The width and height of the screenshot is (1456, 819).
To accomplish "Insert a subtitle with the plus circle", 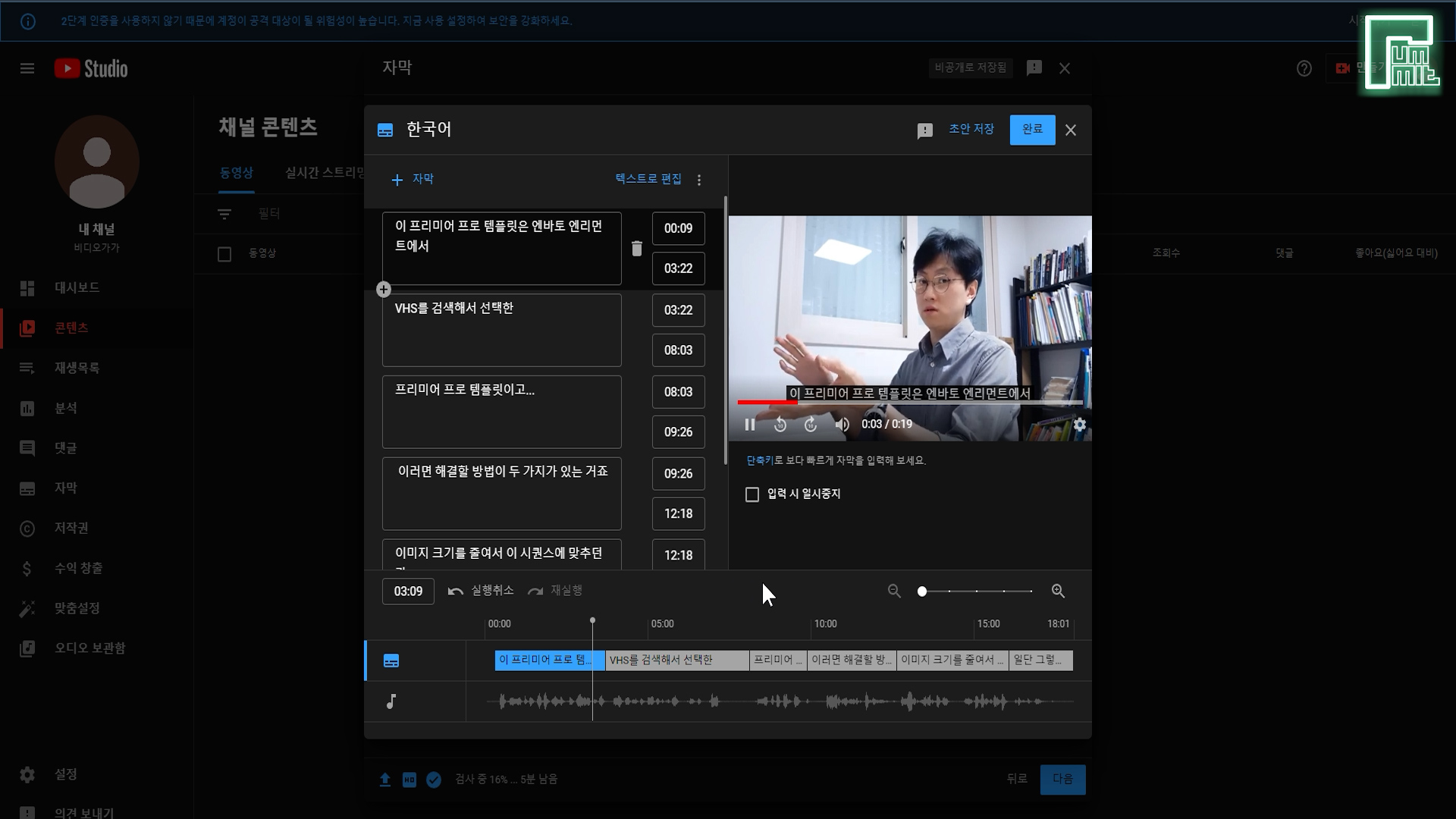I will pos(384,290).
